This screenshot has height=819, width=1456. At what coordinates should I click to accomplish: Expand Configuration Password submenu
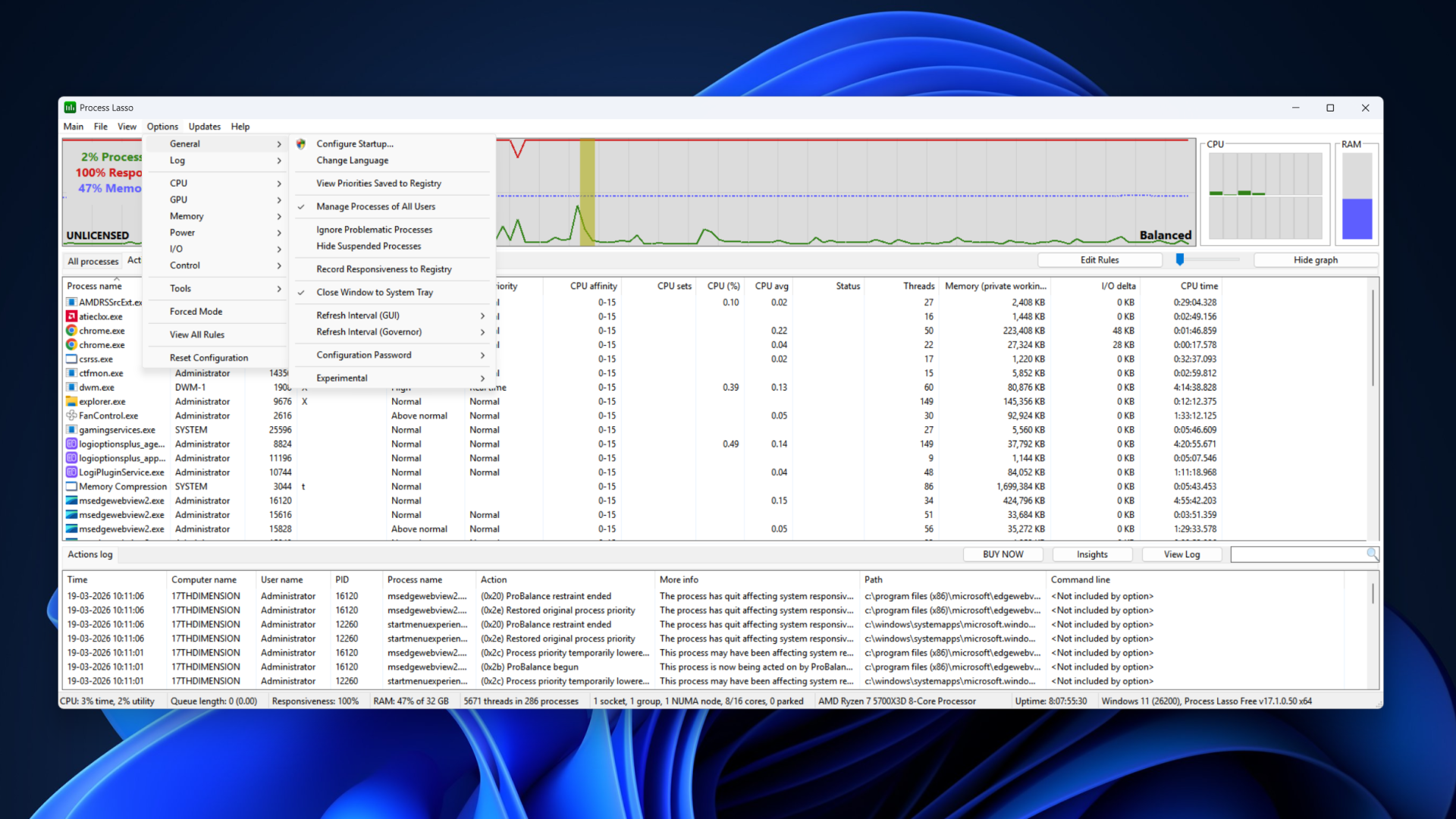point(392,355)
